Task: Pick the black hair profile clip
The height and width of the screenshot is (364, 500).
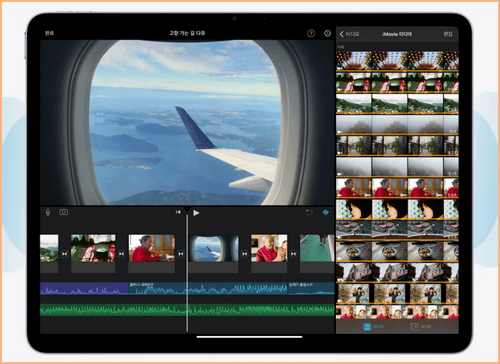Action: (397, 209)
